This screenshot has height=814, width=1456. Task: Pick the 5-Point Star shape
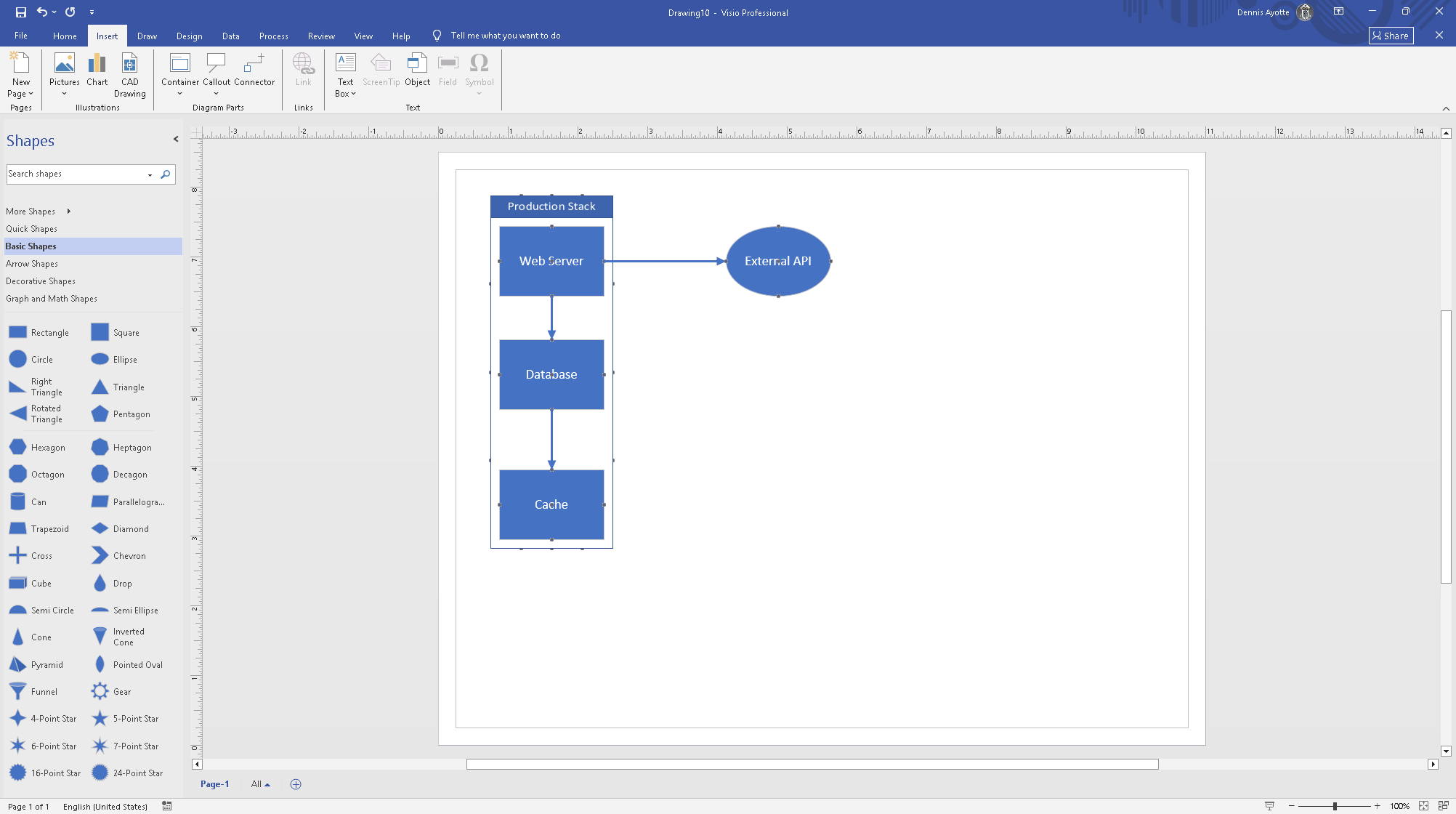pos(125,719)
